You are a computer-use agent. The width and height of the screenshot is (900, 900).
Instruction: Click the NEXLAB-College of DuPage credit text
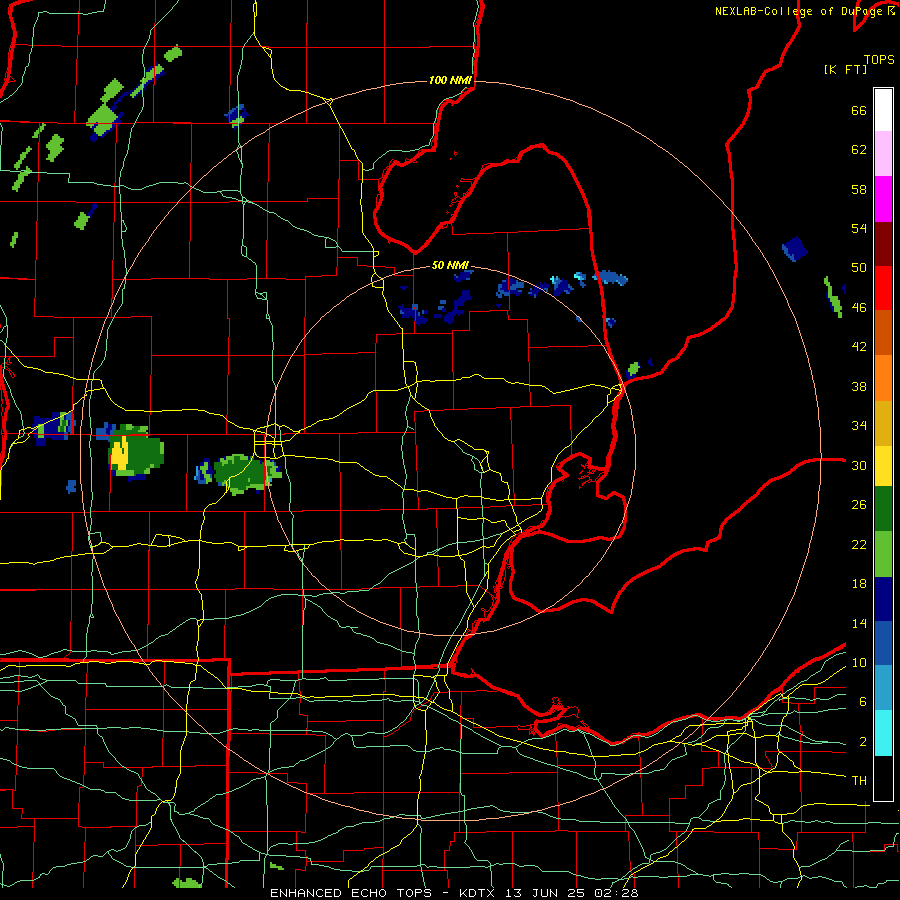click(804, 11)
